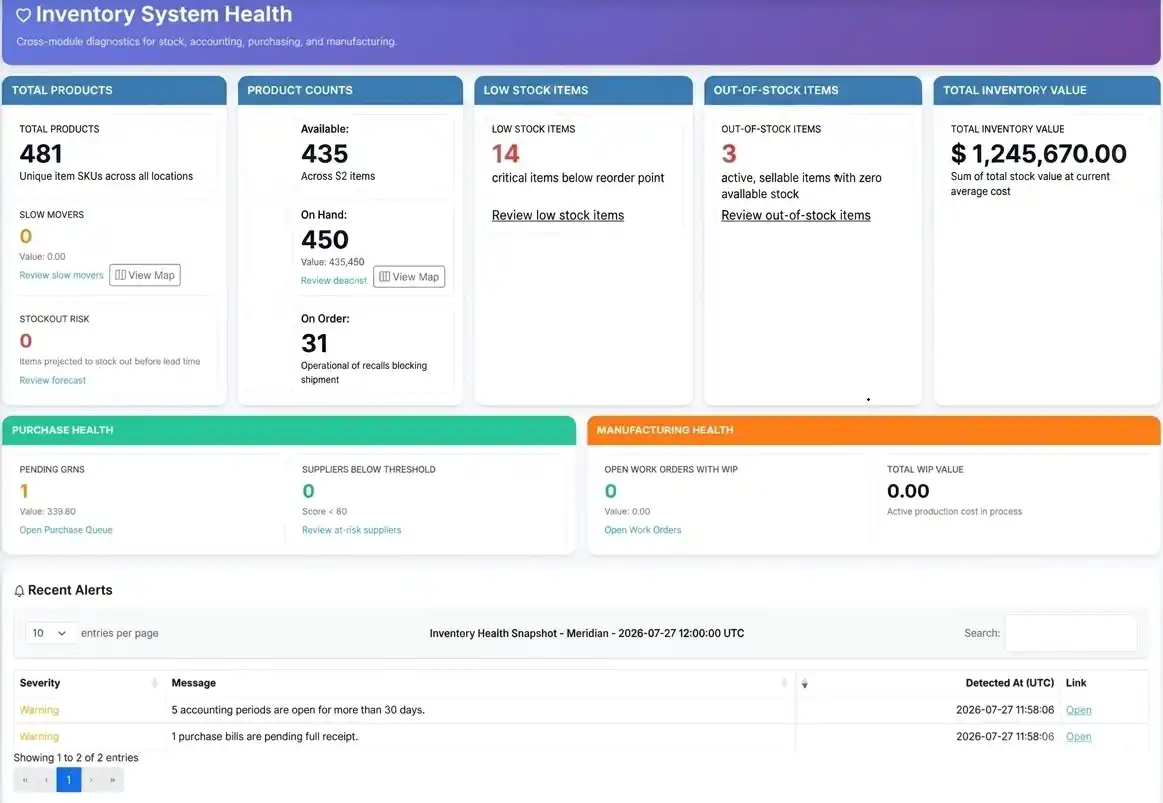Click the 3 out-of-stock items number

click(728, 153)
